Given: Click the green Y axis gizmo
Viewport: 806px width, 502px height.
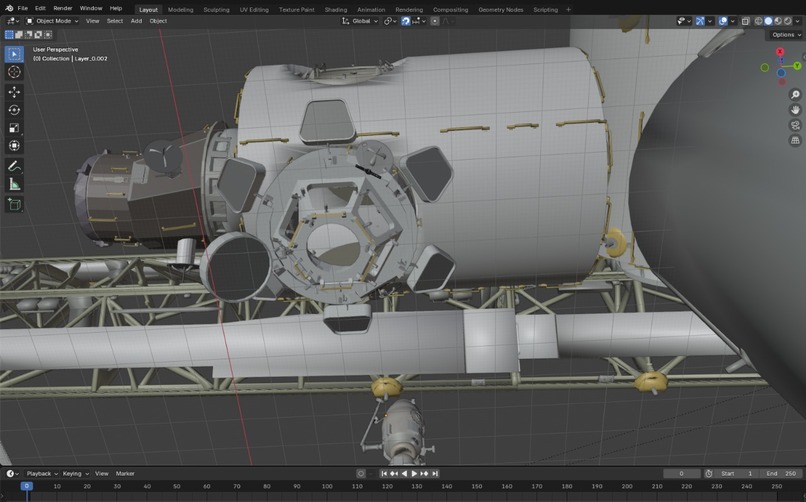Looking at the screenshot, I should pyautogui.click(x=797, y=66).
